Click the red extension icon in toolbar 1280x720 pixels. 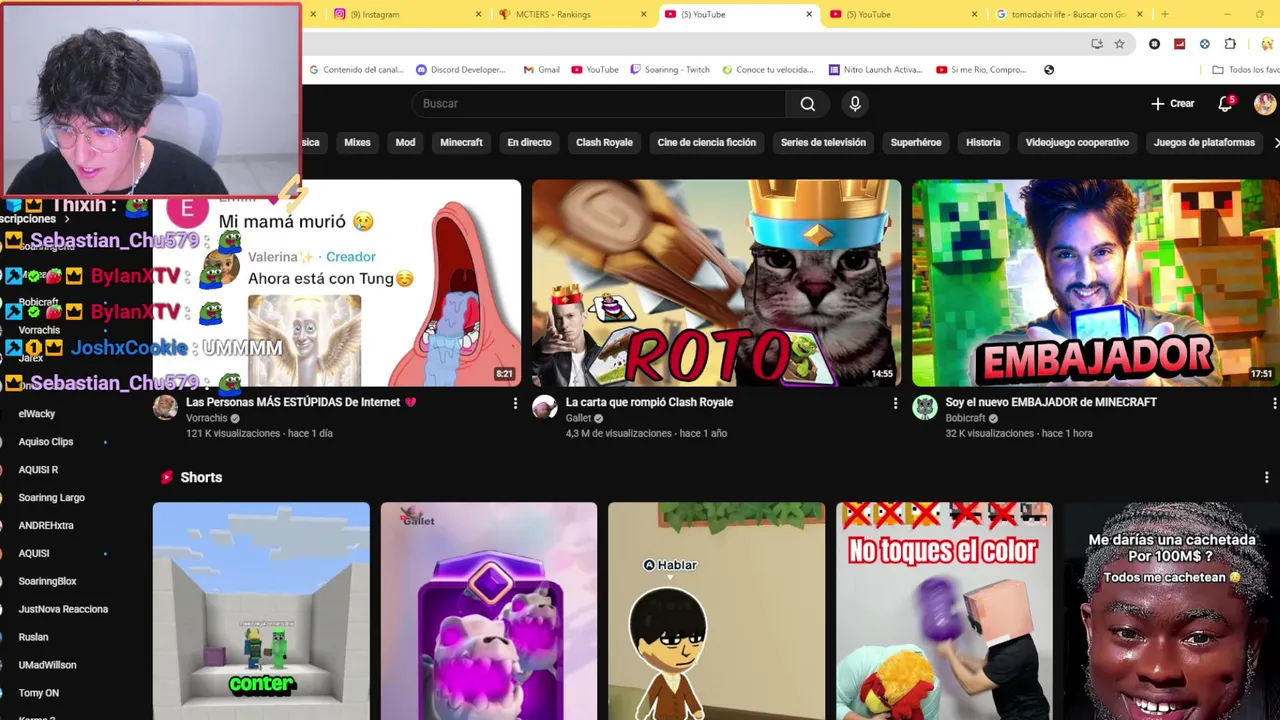1179,44
